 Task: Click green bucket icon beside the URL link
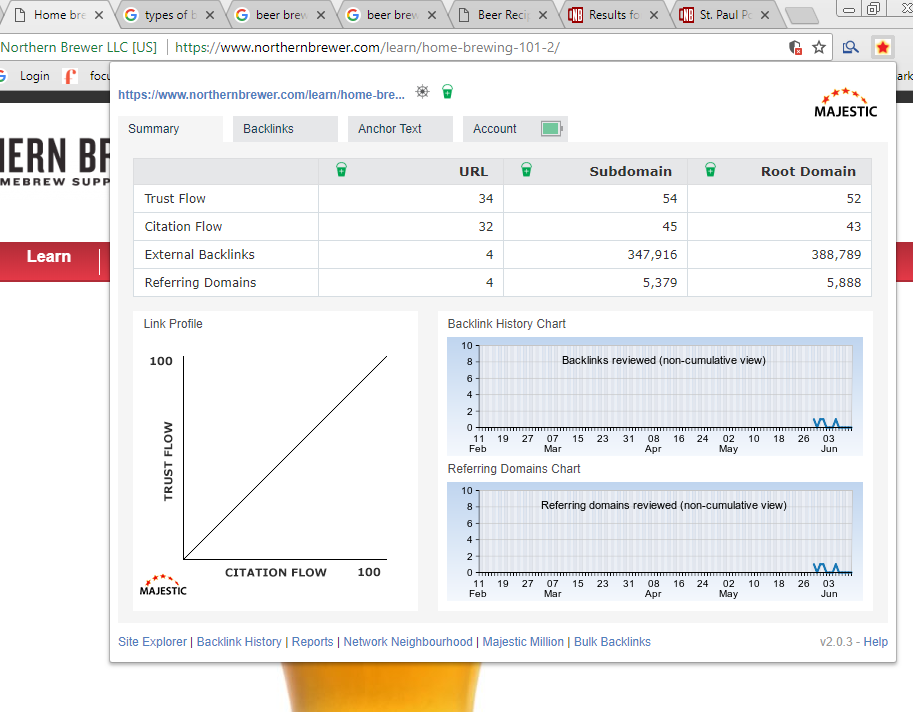point(447,91)
